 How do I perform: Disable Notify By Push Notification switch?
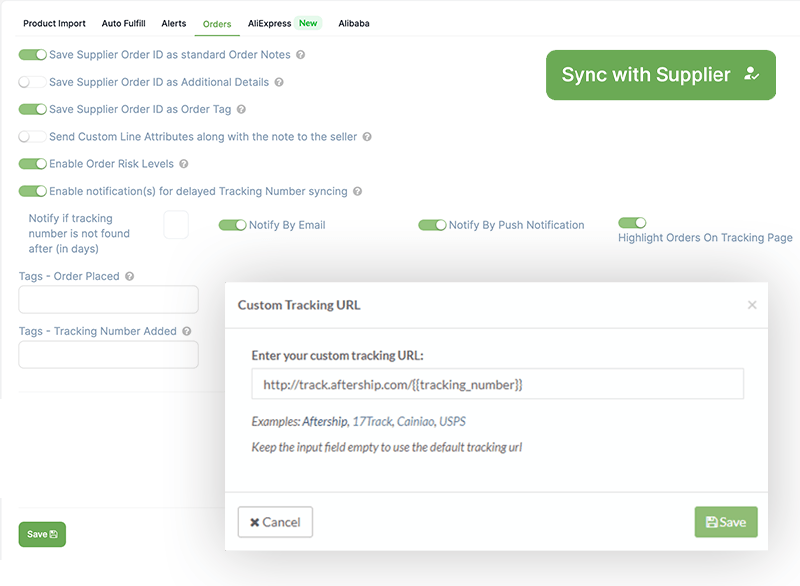(432, 225)
